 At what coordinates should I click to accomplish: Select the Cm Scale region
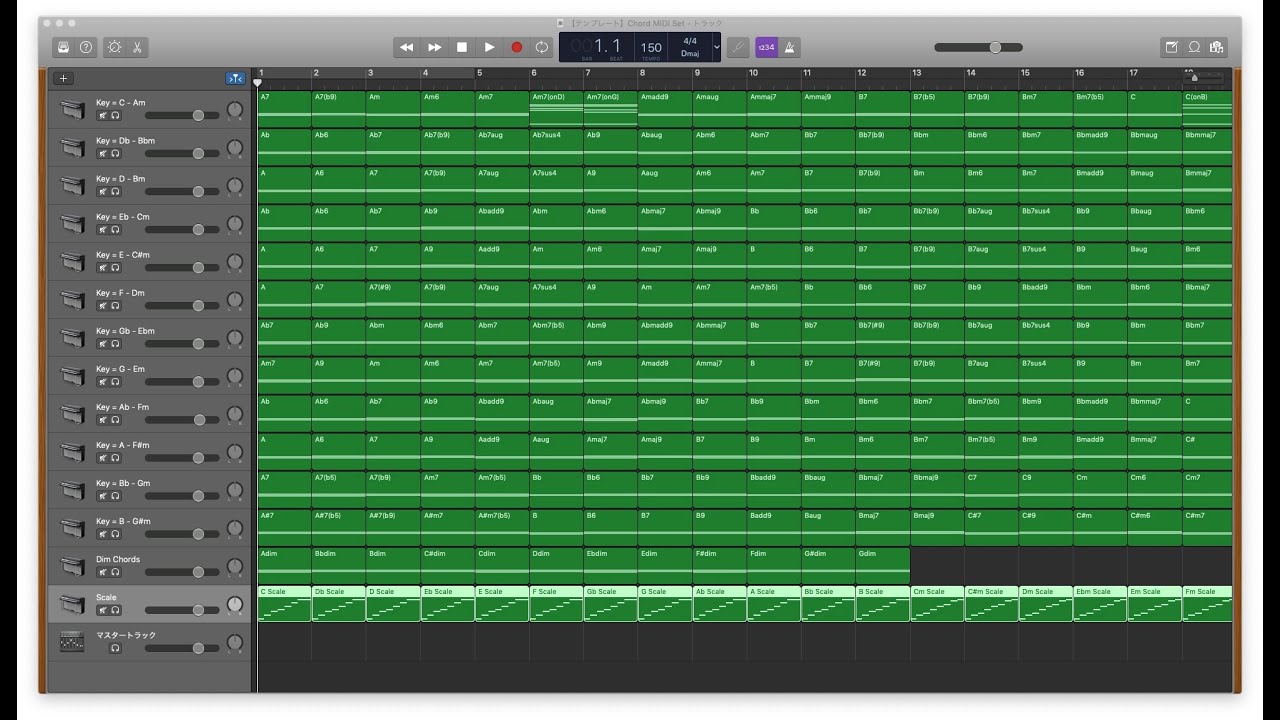point(936,604)
